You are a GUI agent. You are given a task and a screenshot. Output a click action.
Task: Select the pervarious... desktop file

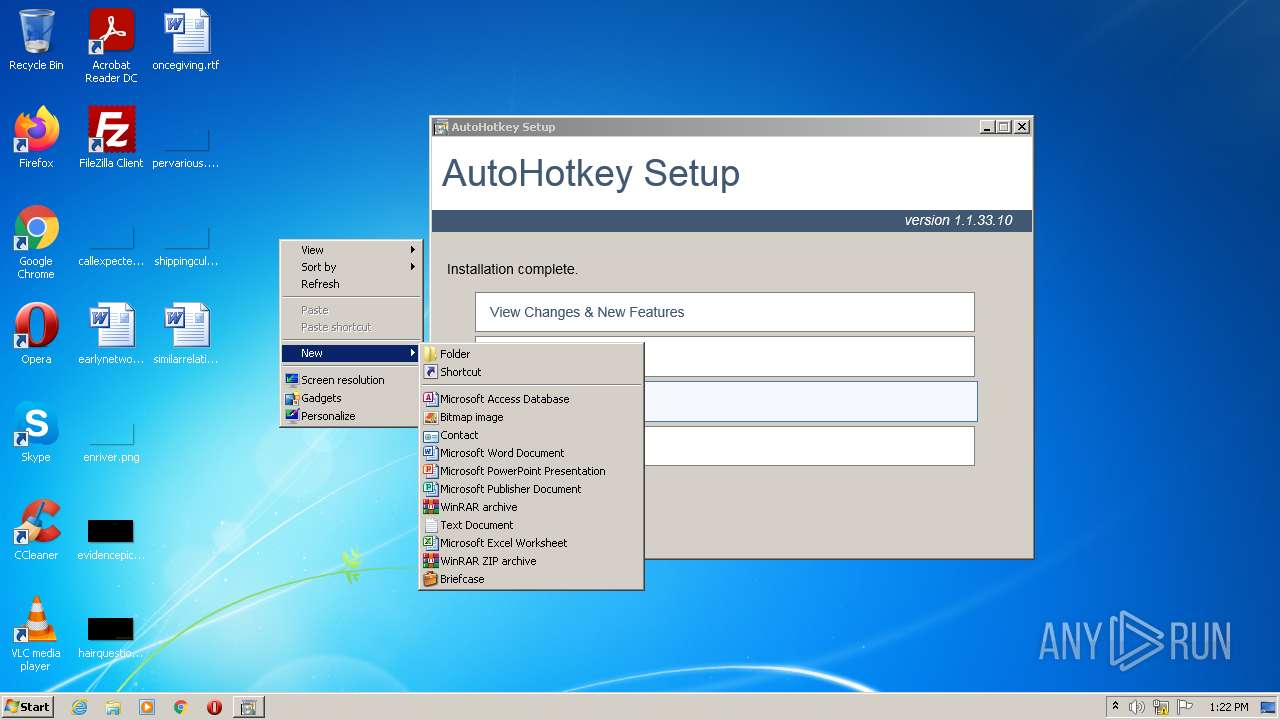click(x=186, y=147)
